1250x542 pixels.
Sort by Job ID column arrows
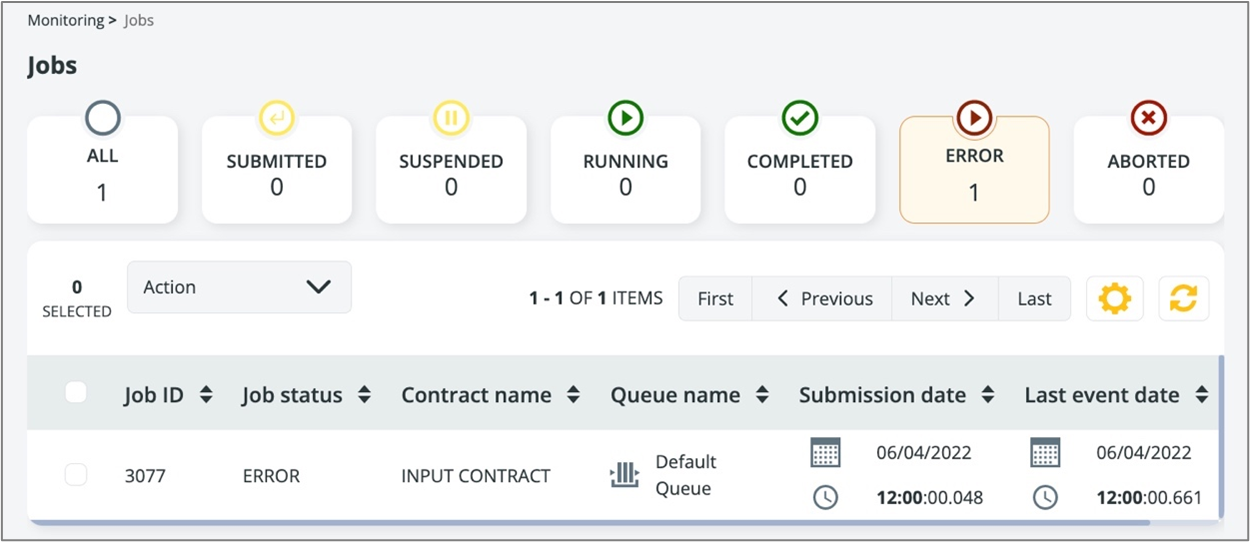point(206,395)
